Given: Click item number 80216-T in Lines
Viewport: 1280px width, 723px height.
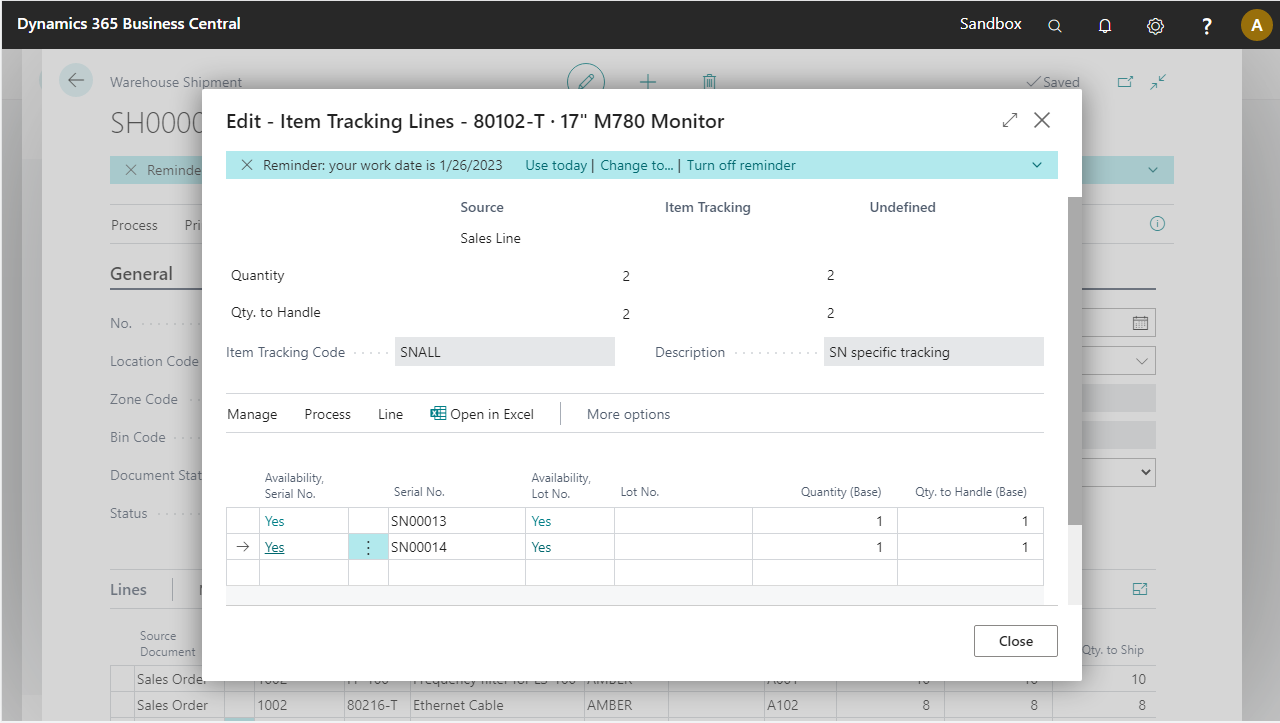Looking at the screenshot, I should [x=372, y=705].
